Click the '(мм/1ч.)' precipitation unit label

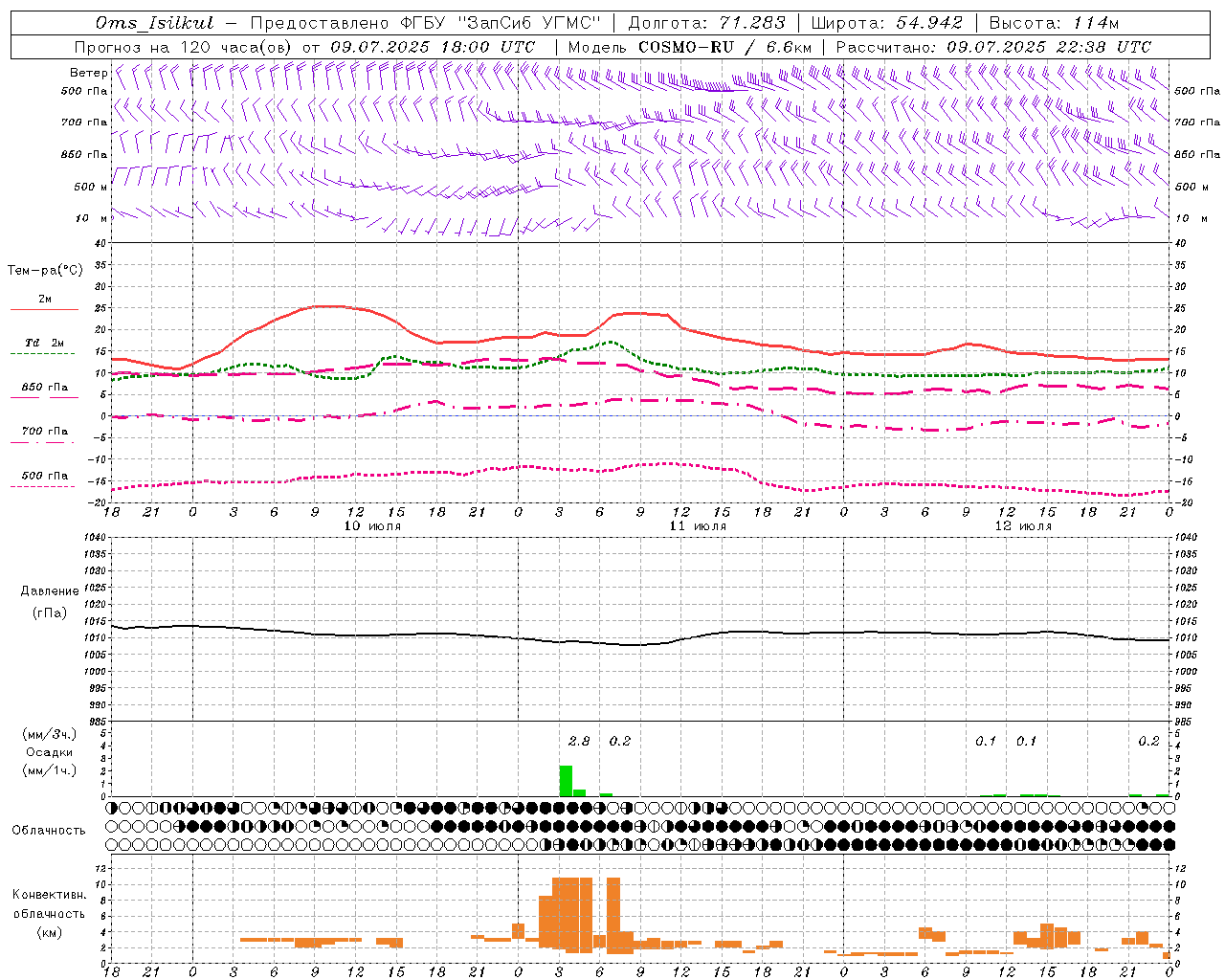click(49, 770)
